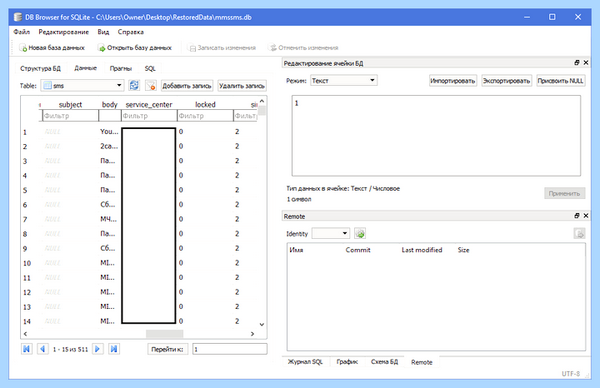Click the Open Database toolbar button
This screenshot has width=600, height=388.
[135, 48]
